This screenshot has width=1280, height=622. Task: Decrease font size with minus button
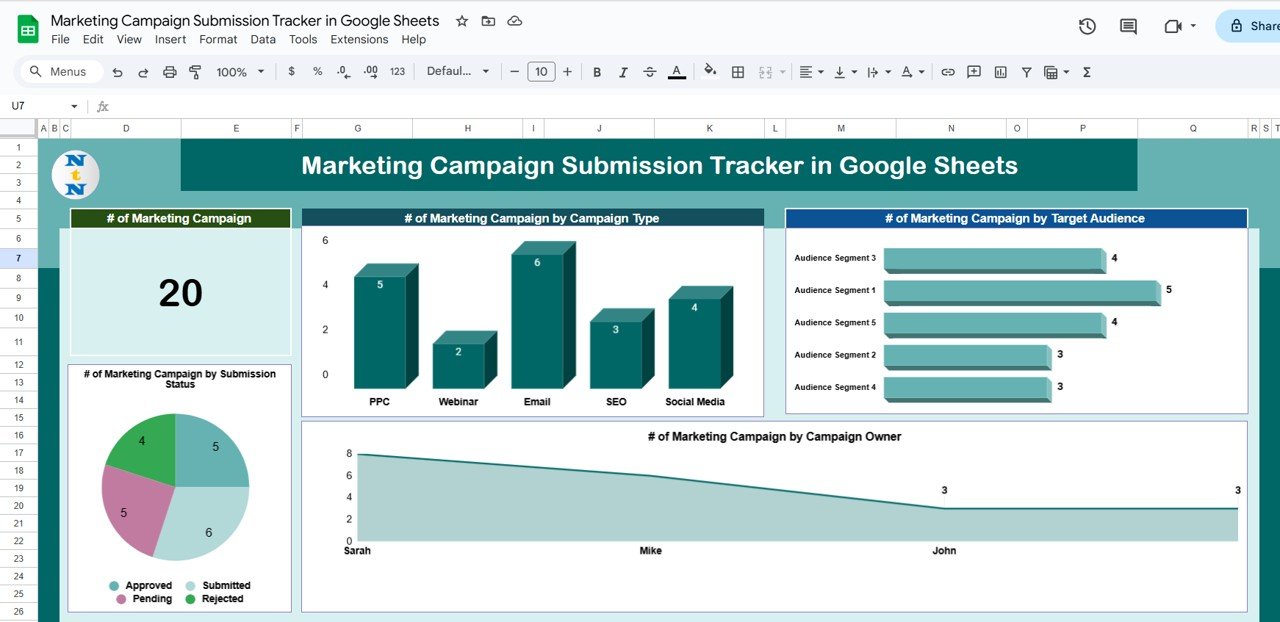(x=514, y=72)
